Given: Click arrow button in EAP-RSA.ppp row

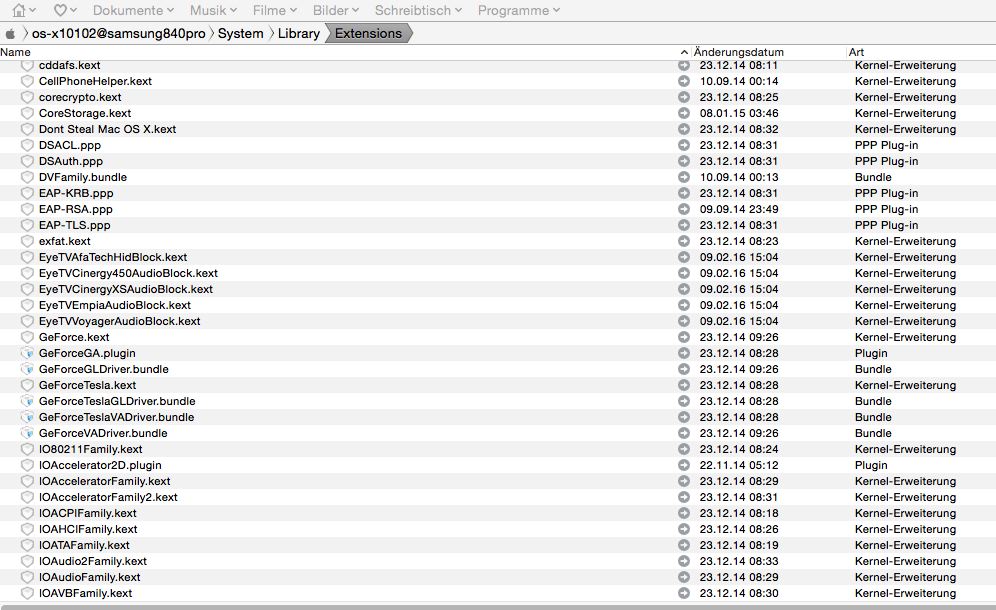Looking at the screenshot, I should 683,209.
